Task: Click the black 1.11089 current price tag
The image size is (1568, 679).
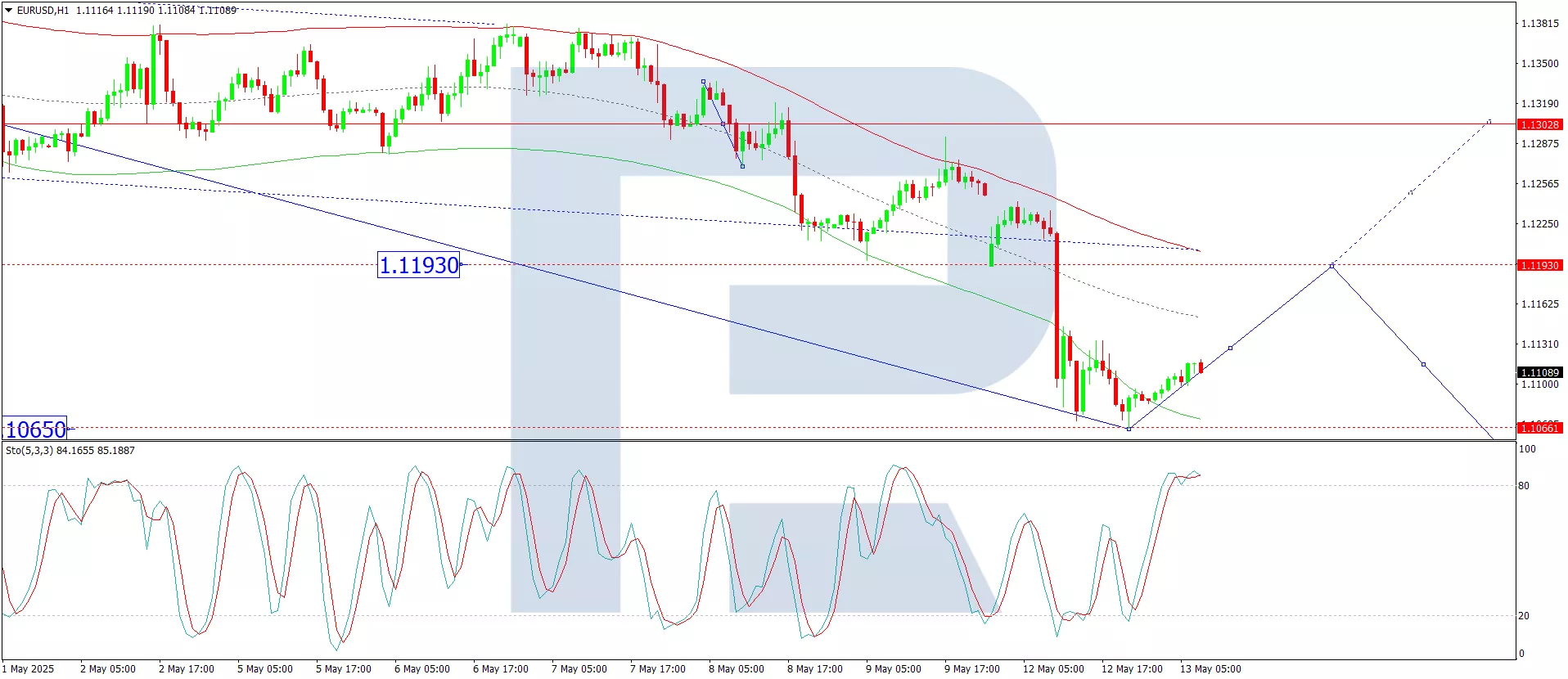Action: [x=1539, y=372]
